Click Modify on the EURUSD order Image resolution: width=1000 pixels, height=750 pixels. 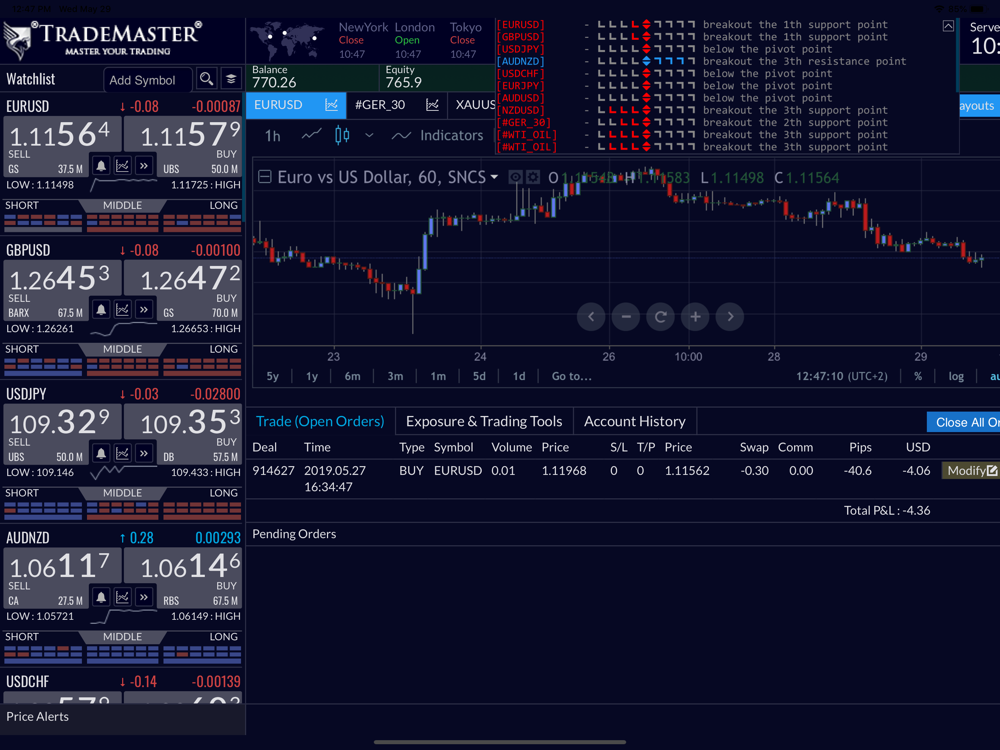970,470
